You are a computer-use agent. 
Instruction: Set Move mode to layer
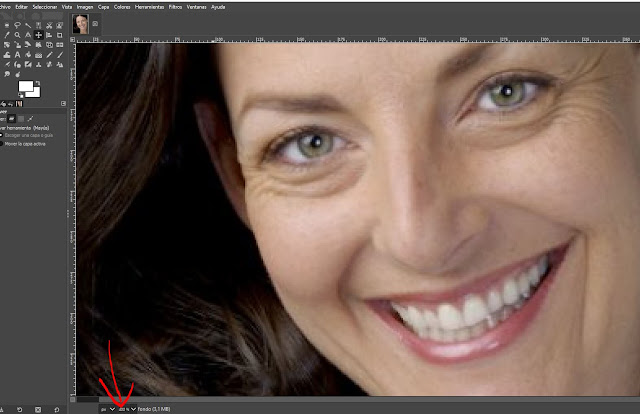[x=11, y=119]
